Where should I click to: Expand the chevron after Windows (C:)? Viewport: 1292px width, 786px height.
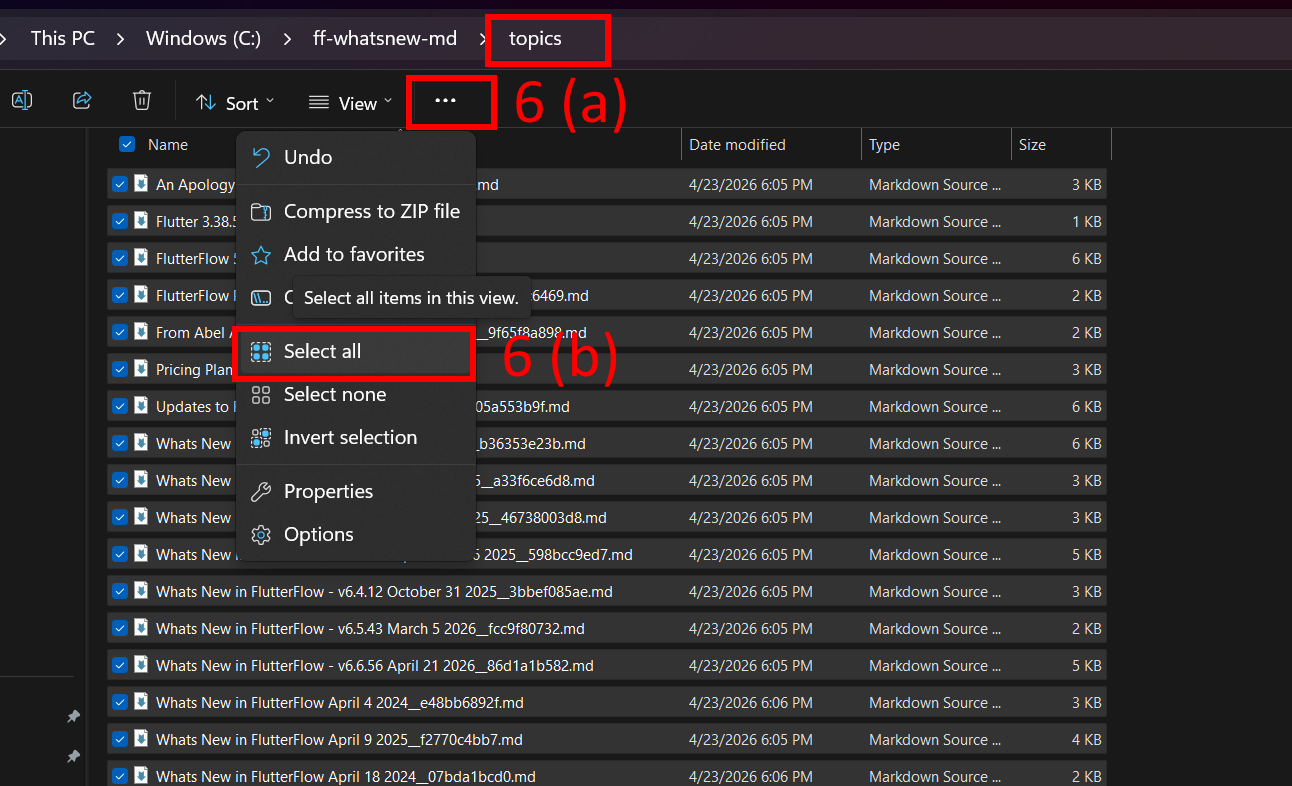tap(287, 39)
